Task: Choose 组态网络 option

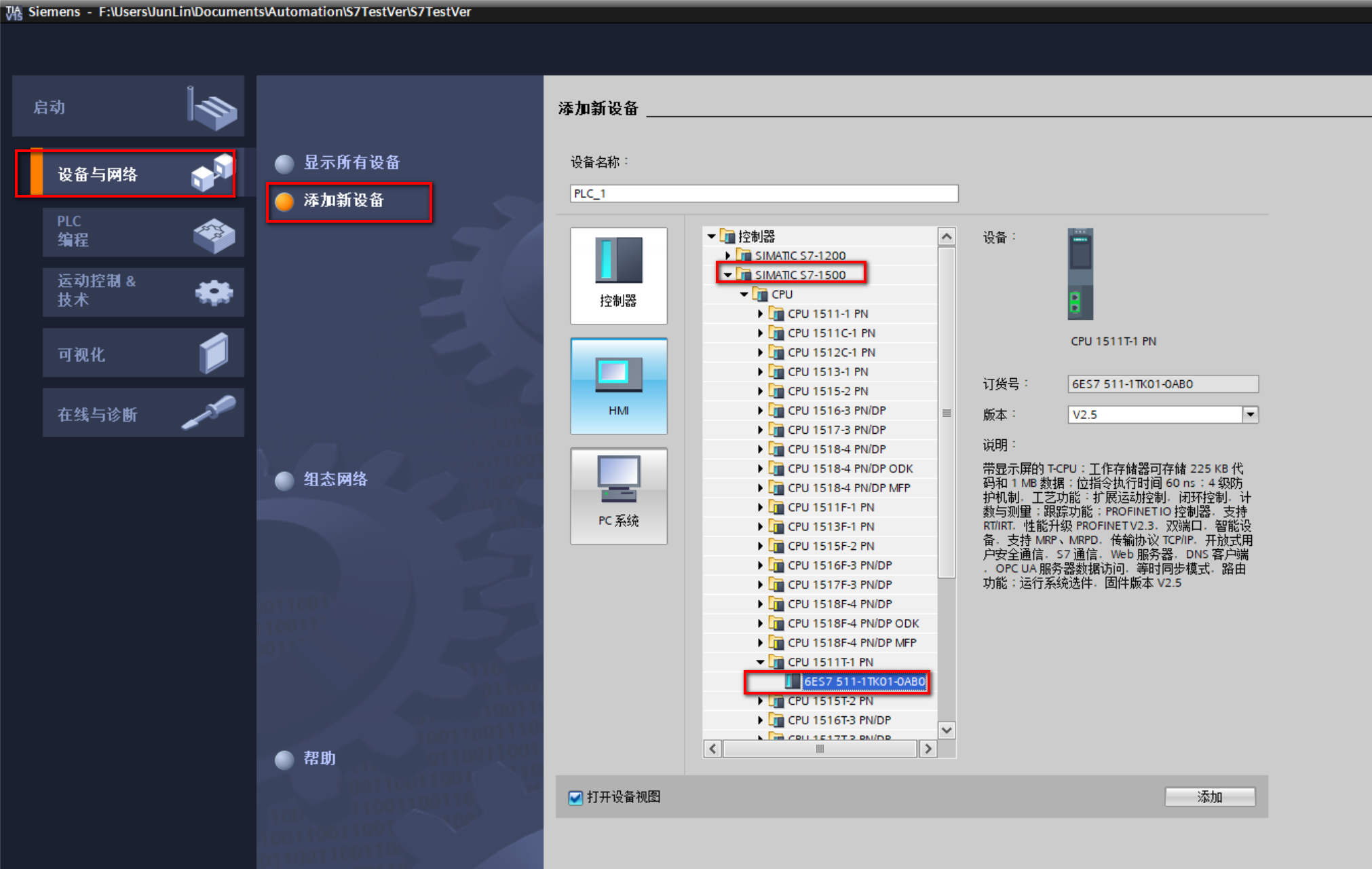Action: point(321,480)
